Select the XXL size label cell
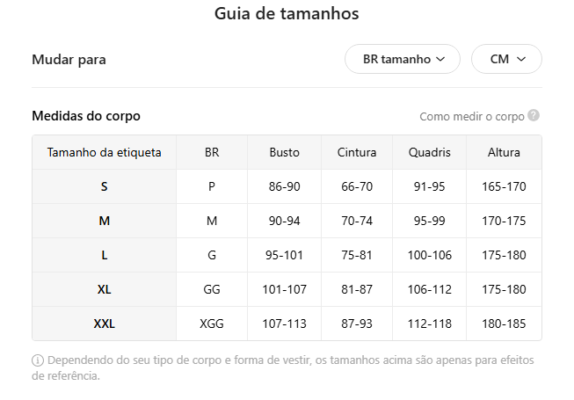Image resolution: width=574 pixels, height=400 pixels. coord(104,324)
